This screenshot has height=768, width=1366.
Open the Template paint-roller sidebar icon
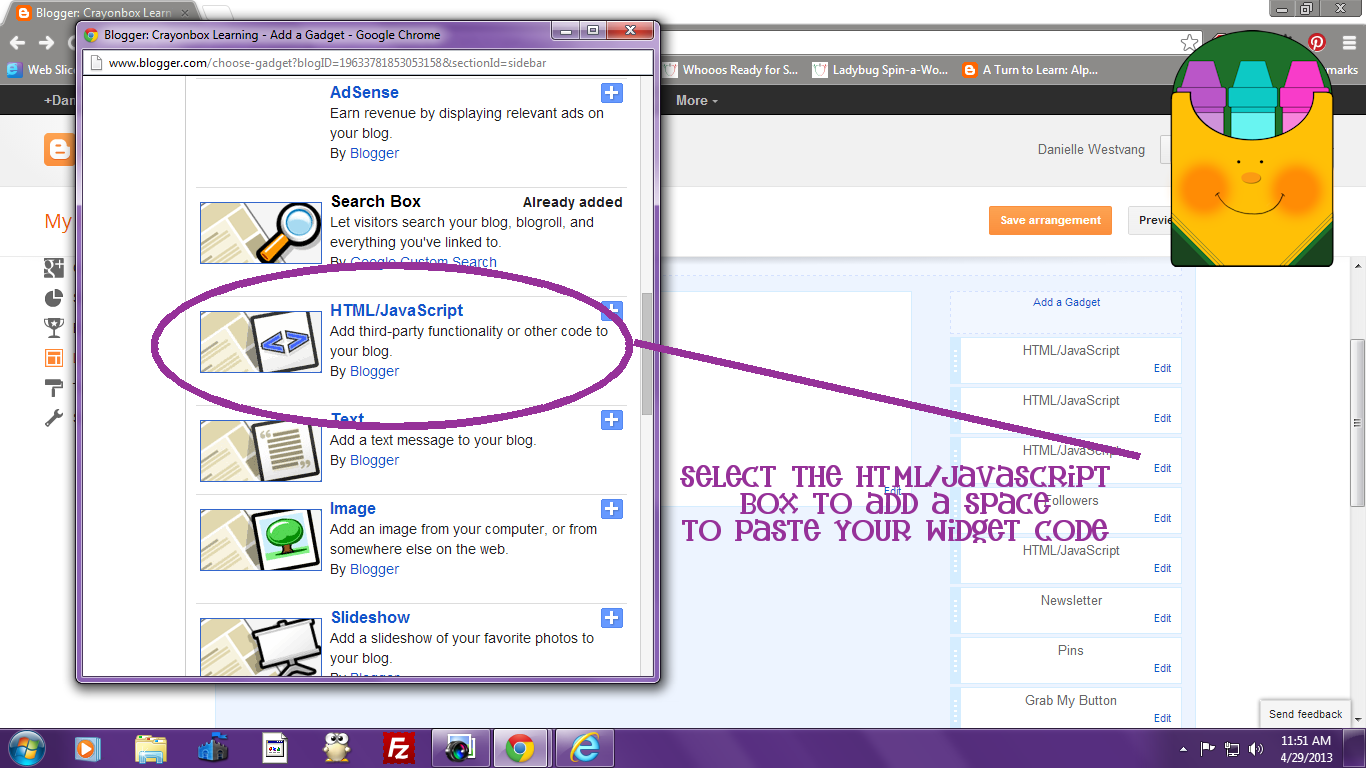(54, 388)
